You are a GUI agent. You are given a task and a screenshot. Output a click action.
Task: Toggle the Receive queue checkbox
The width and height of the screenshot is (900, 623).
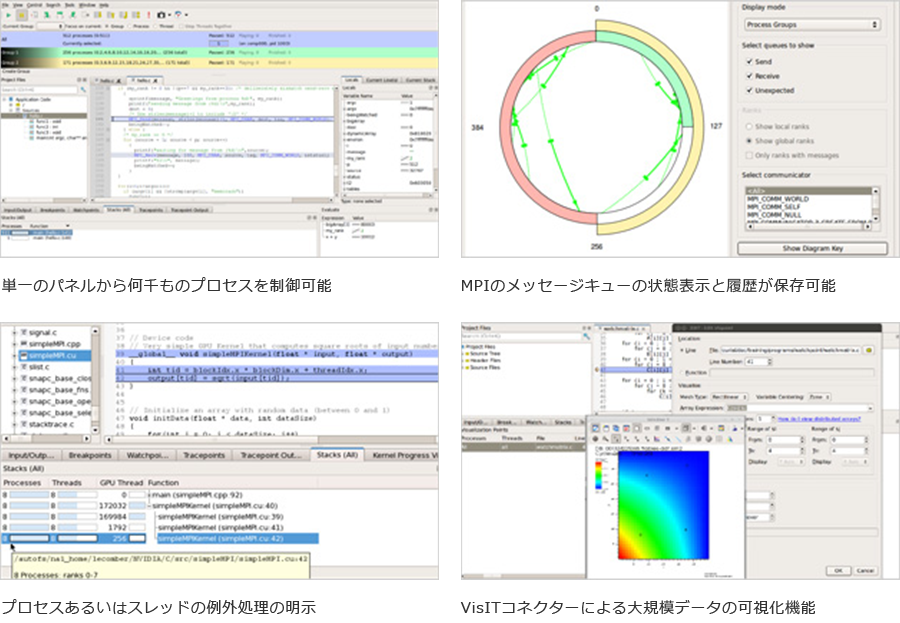click(749, 76)
